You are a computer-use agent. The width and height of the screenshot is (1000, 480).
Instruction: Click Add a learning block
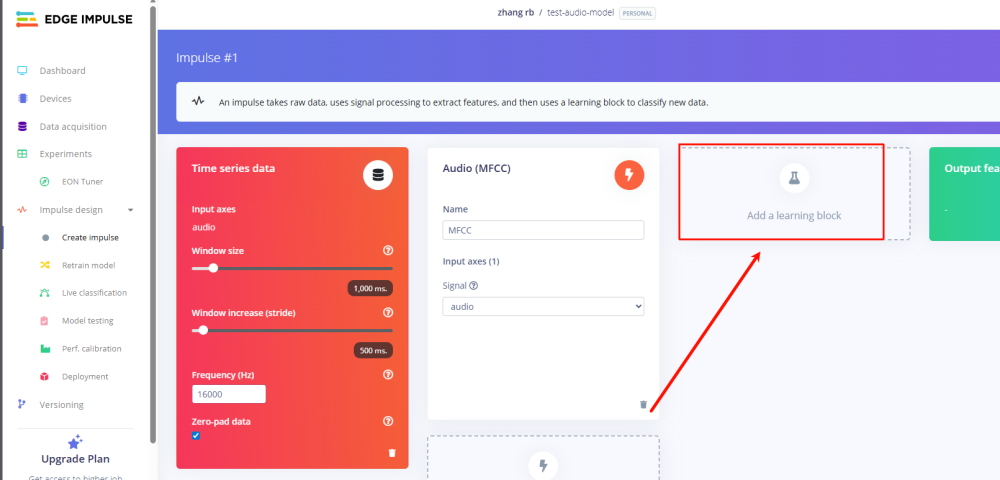[x=794, y=193]
